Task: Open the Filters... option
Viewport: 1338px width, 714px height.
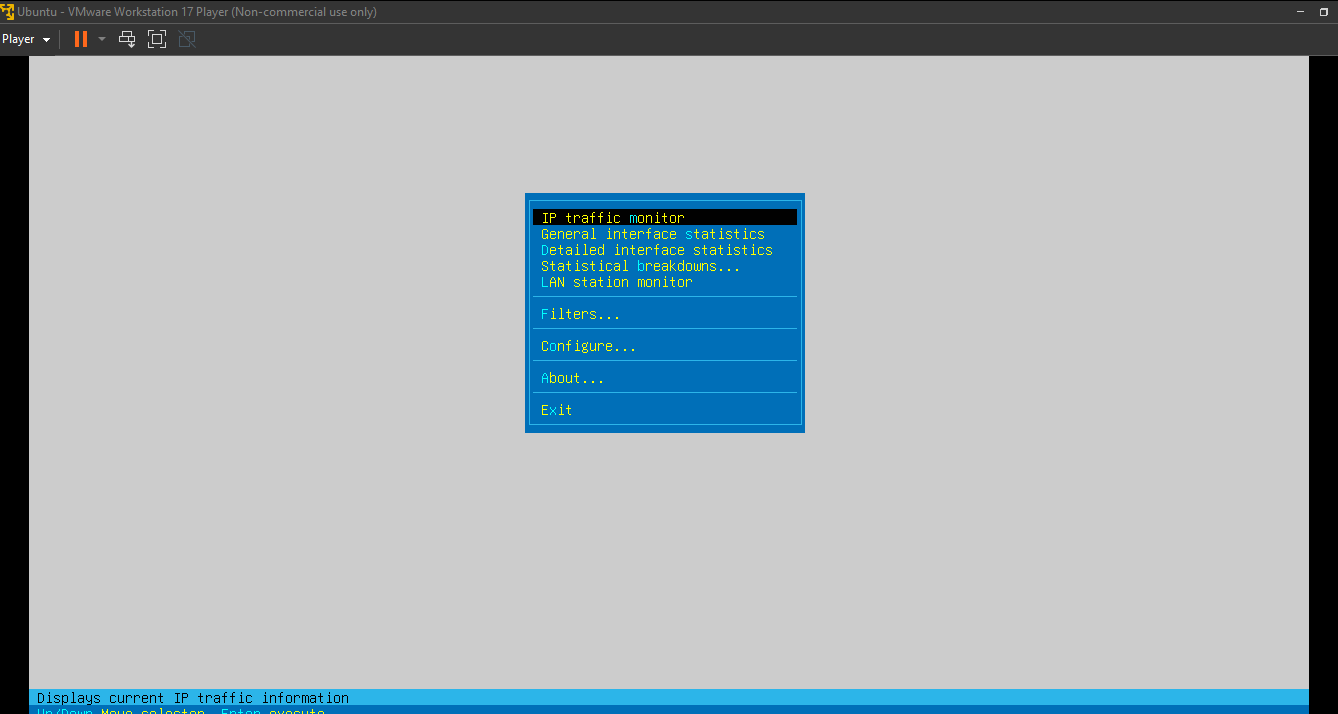Action: tap(580, 314)
